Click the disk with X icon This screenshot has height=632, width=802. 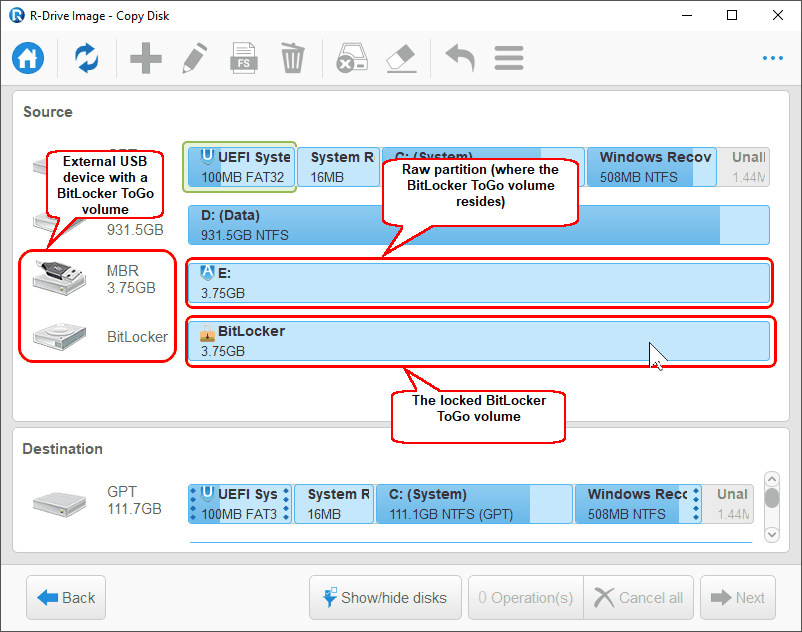352,58
